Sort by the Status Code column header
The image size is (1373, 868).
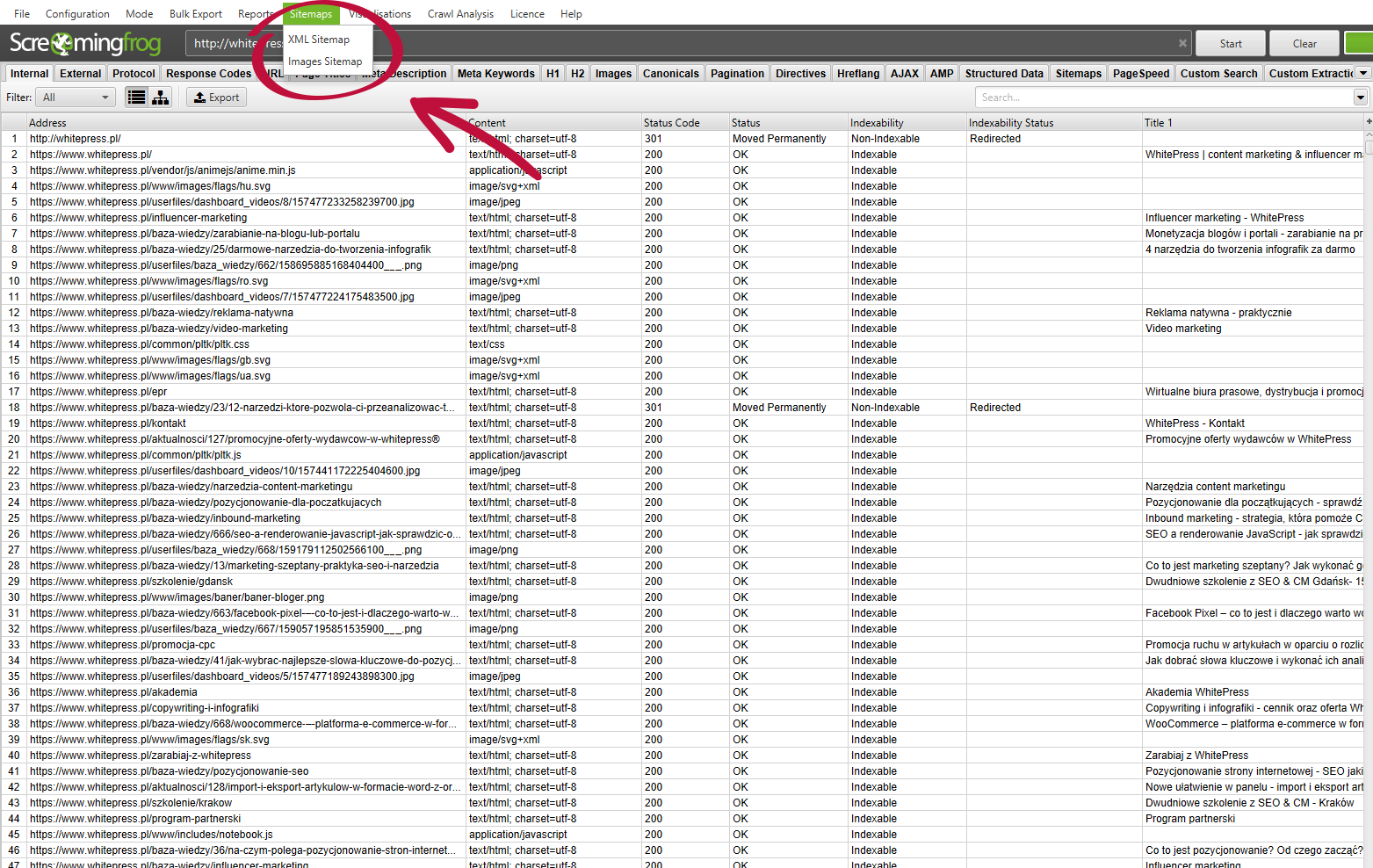[685, 122]
